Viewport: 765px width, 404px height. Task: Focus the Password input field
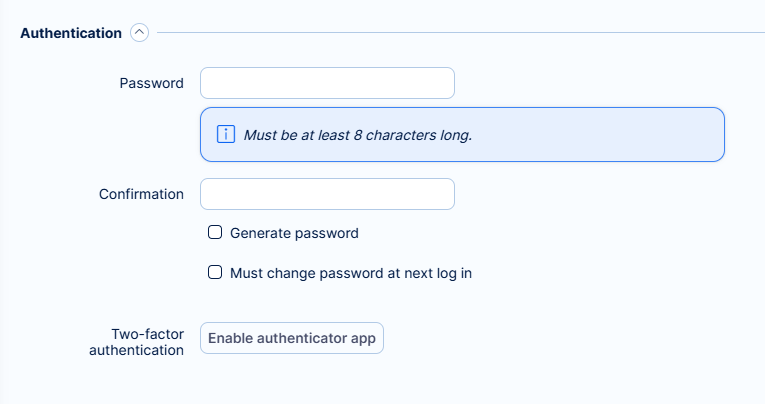point(327,83)
